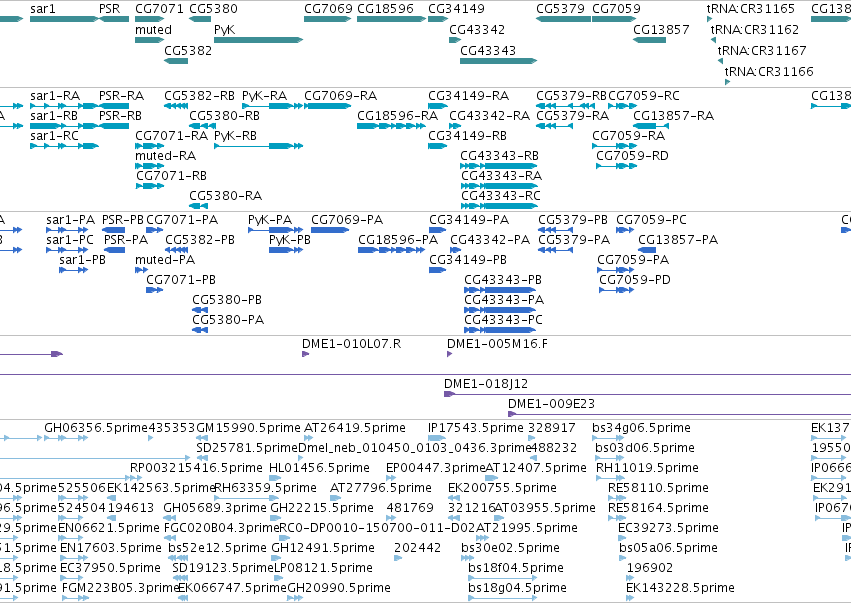The width and height of the screenshot is (851, 603).
Task: Click the PyK gene label
Action: point(224,30)
